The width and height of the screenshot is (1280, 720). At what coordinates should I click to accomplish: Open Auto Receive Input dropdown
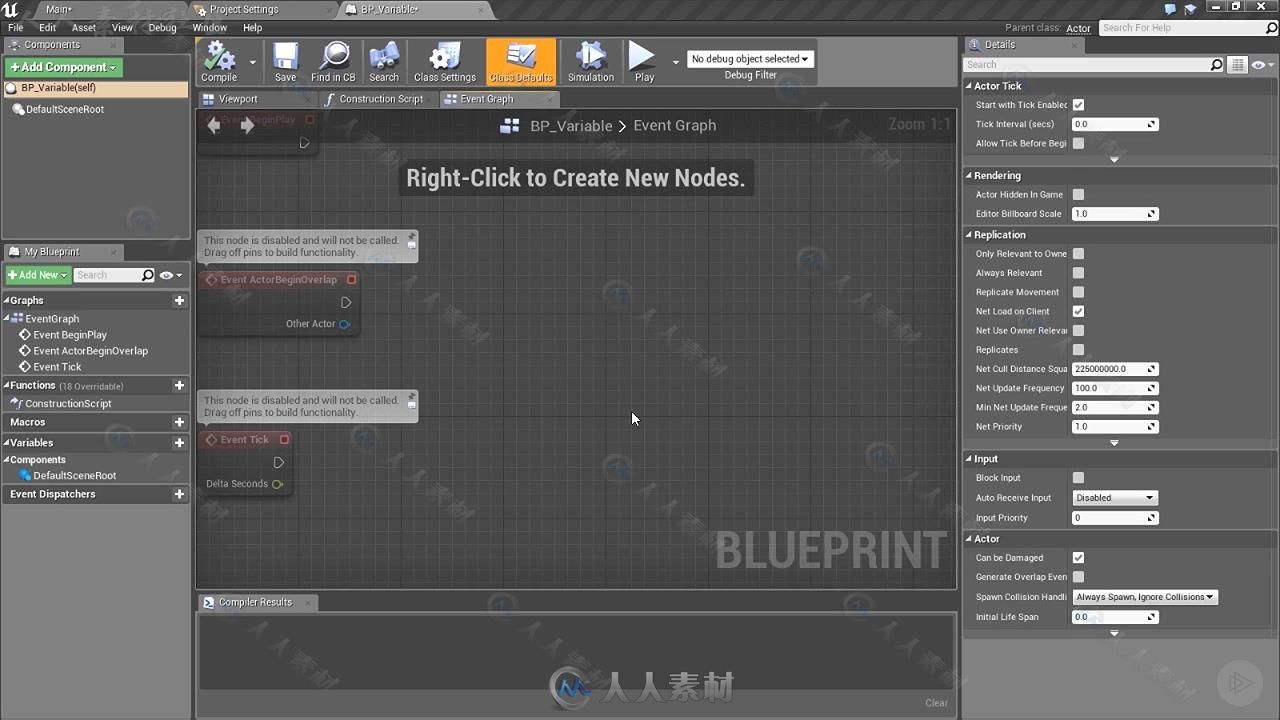(x=1114, y=498)
